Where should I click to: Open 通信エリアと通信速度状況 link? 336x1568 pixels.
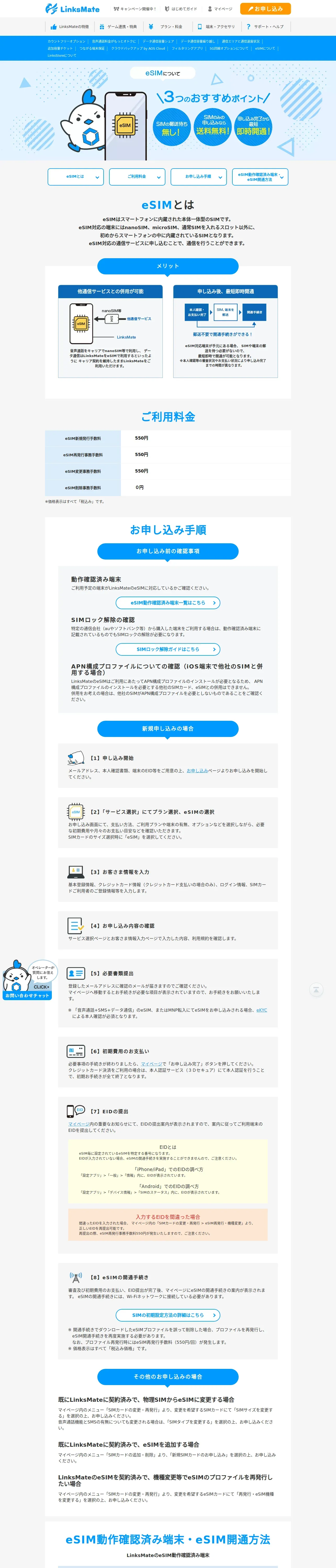tap(240, 41)
